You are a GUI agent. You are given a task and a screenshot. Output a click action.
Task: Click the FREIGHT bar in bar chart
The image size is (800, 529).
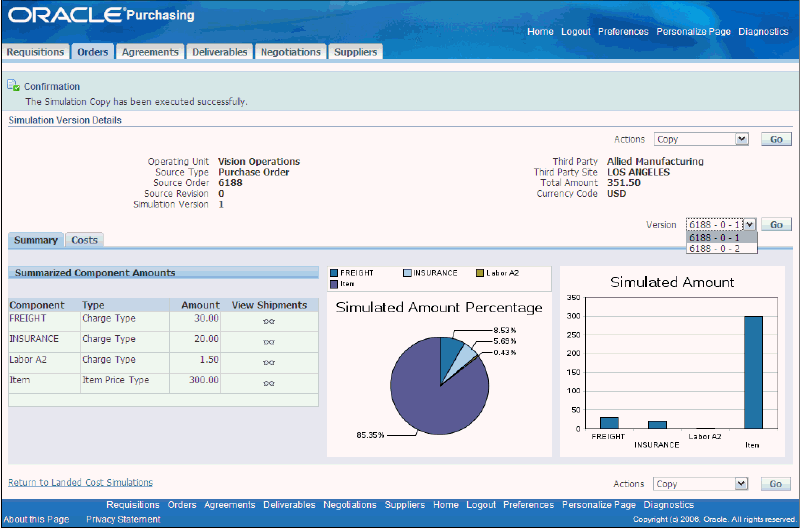(609, 423)
